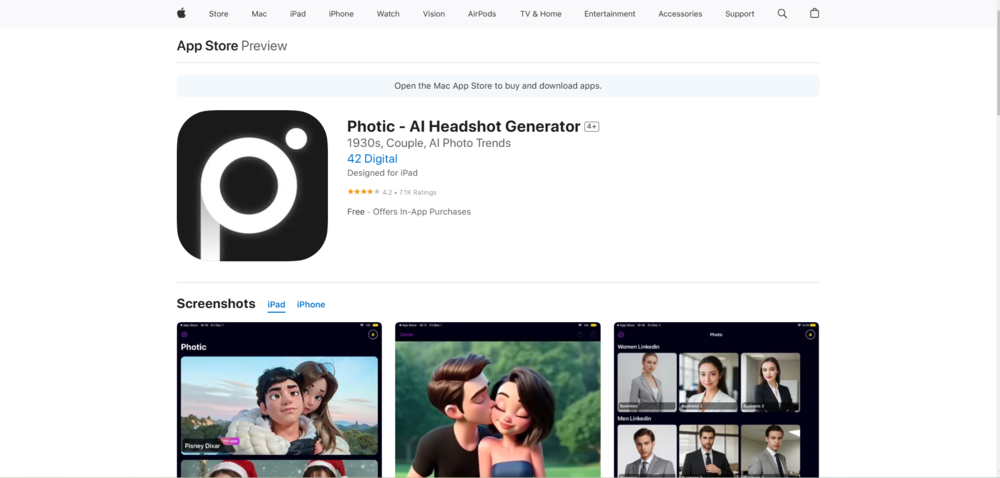Image resolution: width=1000 pixels, height=478 pixels.
Task: Select iPhone in navigation bar
Action: pos(341,14)
